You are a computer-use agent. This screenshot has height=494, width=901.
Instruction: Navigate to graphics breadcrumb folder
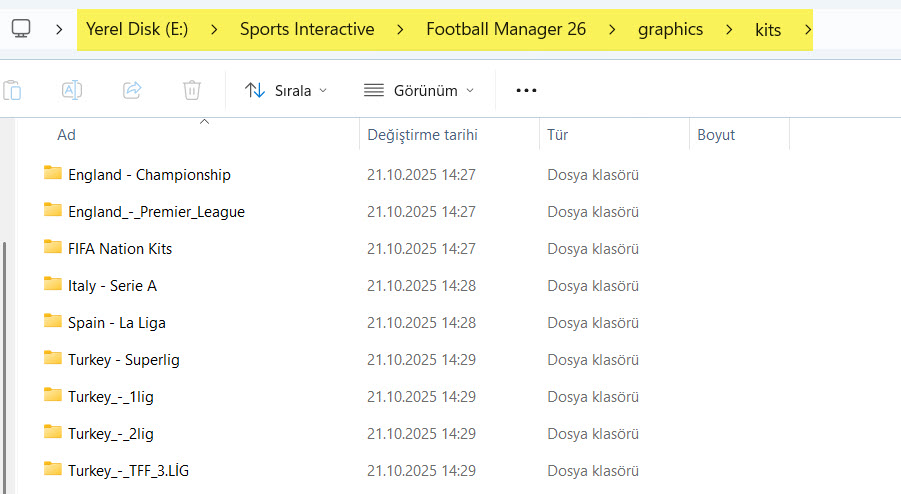[x=670, y=29]
